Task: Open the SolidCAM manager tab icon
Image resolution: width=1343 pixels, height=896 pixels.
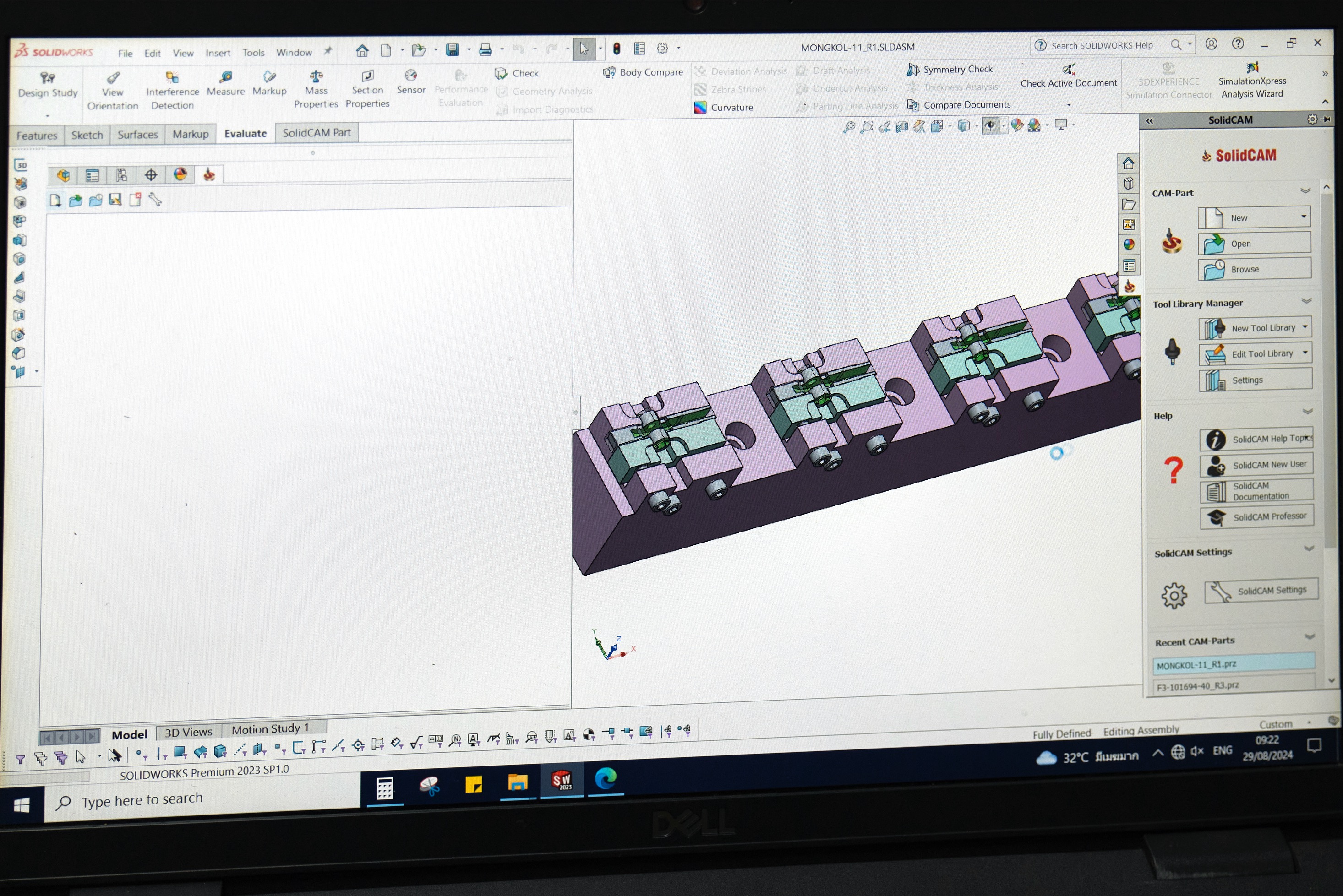Action: pos(209,175)
